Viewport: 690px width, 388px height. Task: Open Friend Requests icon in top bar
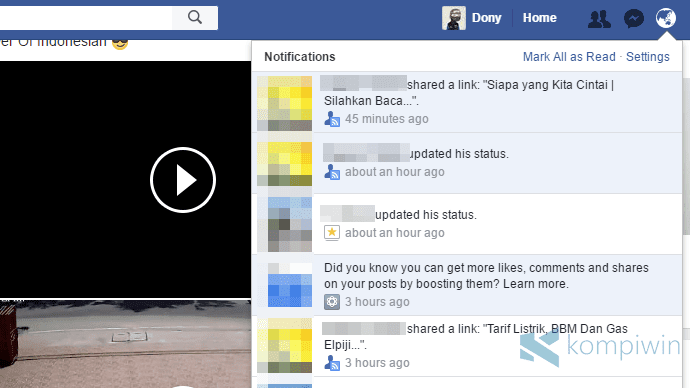pyautogui.click(x=599, y=18)
